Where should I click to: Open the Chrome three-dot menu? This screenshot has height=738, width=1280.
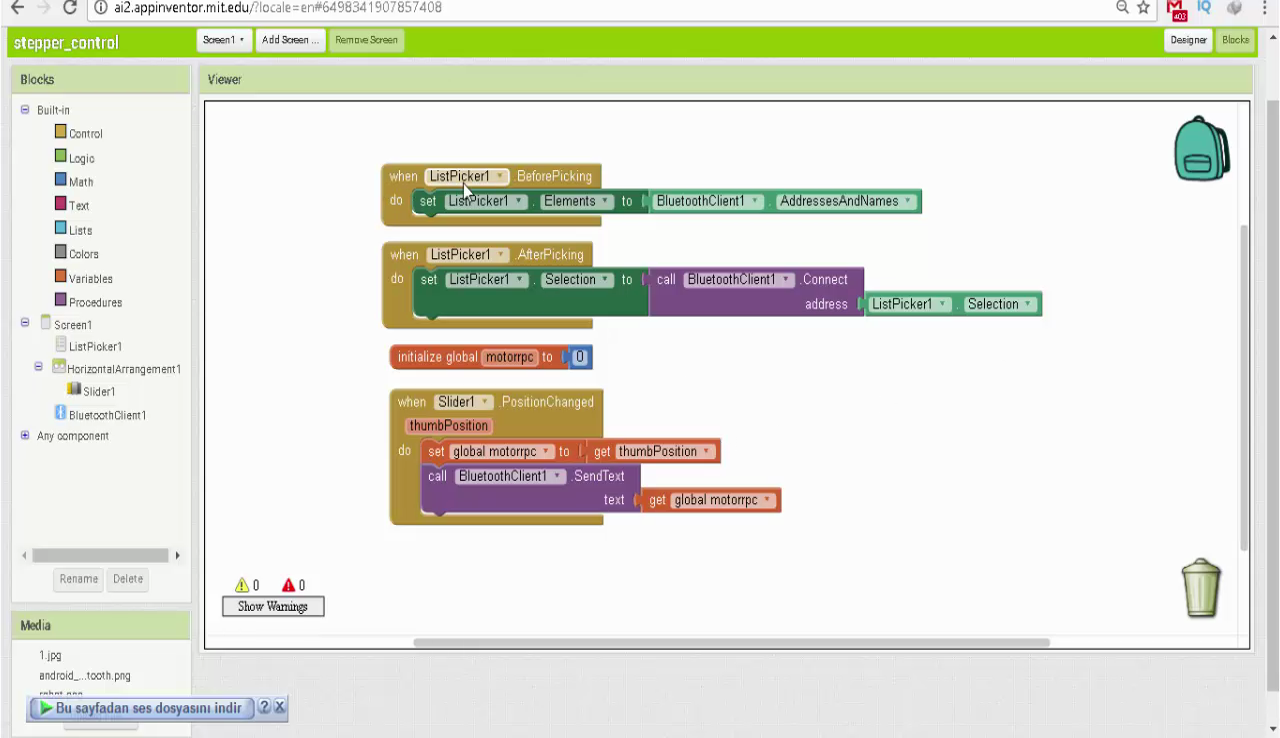(1264, 8)
